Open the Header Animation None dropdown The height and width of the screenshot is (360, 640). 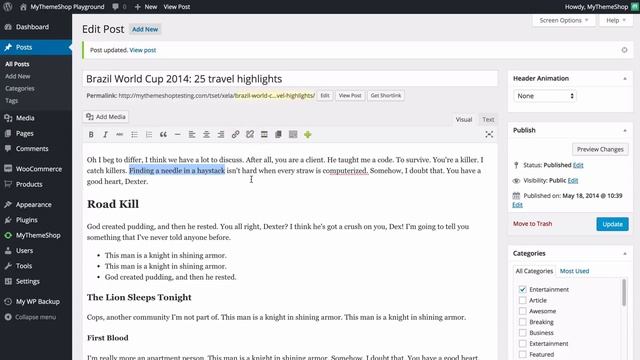click(545, 96)
